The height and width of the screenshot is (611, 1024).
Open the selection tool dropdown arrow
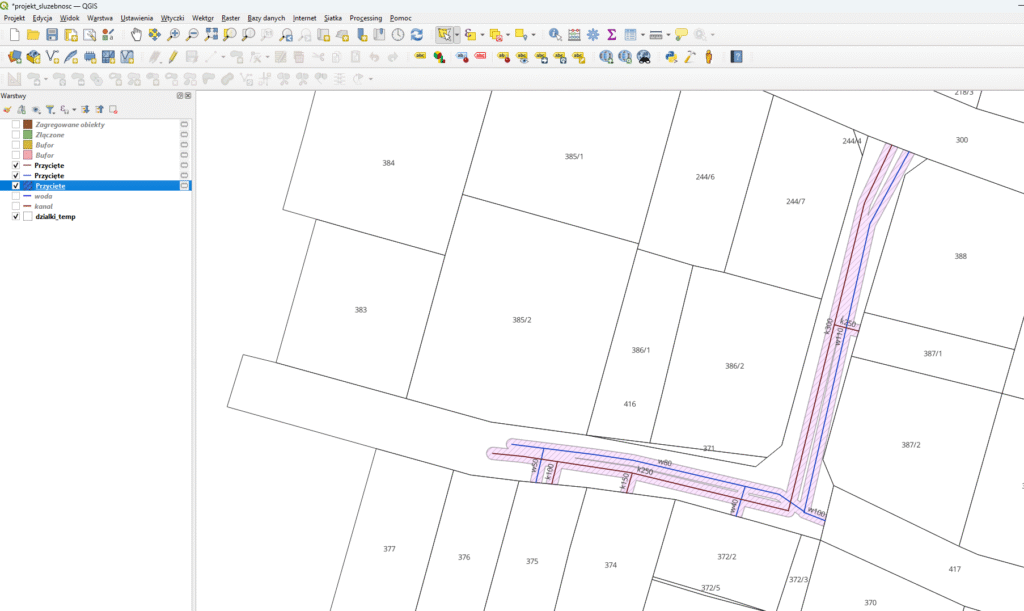click(456, 35)
